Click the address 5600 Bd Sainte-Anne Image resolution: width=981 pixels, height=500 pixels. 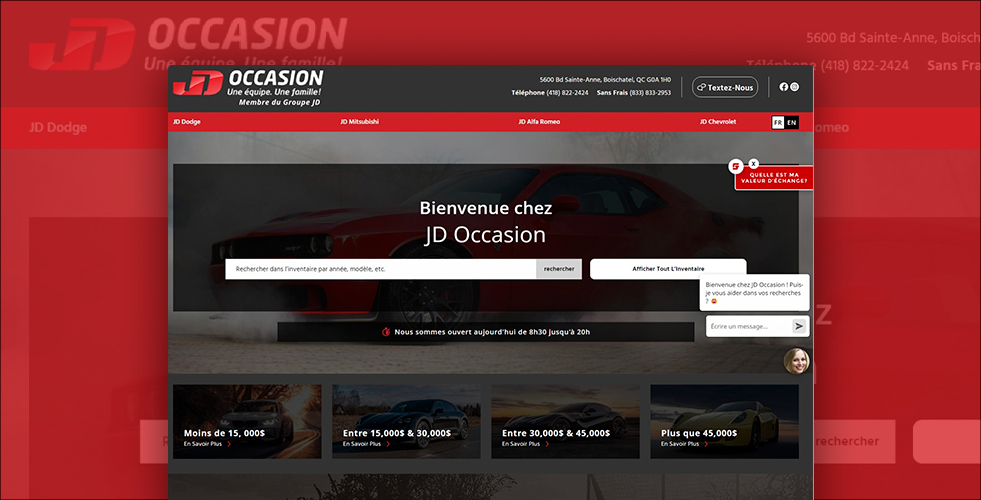605,79
